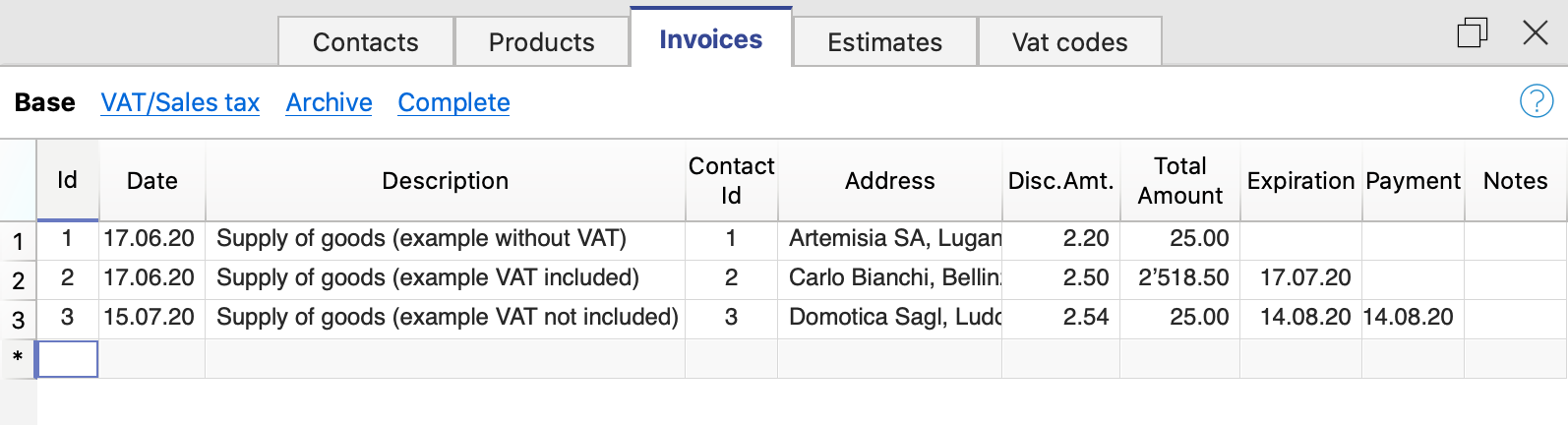Click the help question mark icon
Viewport: 1568px width, 425px height.
tap(1536, 100)
